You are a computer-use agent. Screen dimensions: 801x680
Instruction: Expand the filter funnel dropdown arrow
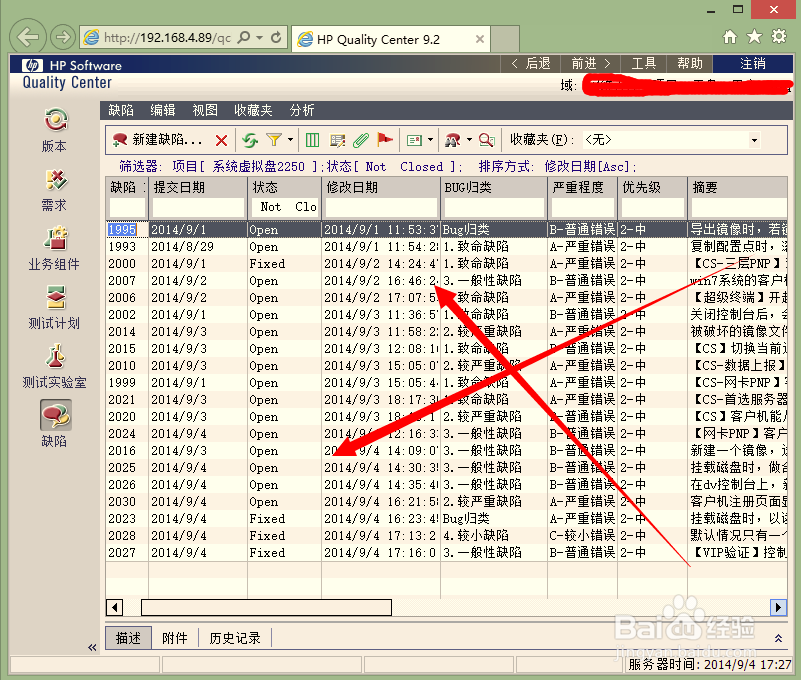(x=290, y=139)
